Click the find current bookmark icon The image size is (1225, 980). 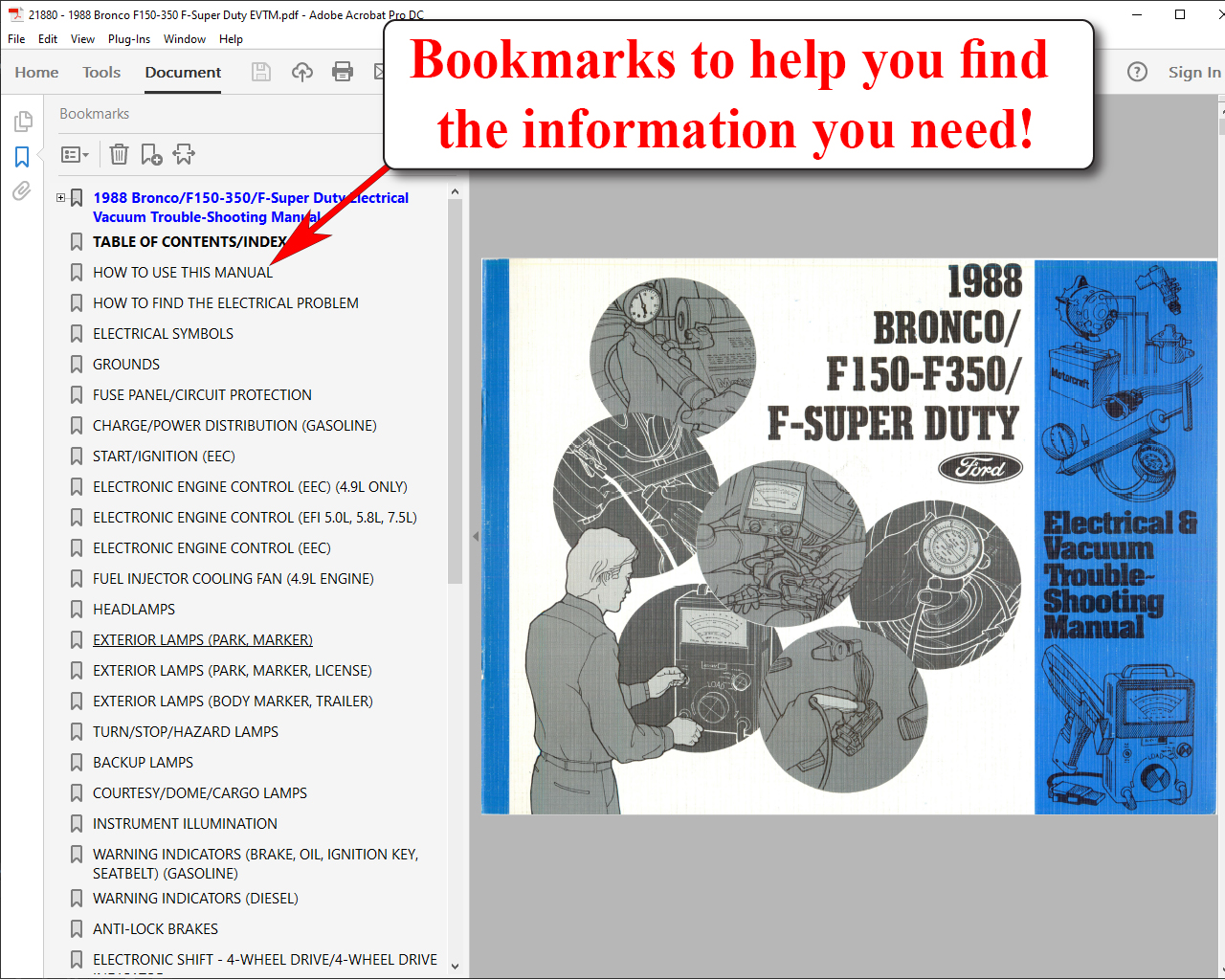tap(184, 154)
